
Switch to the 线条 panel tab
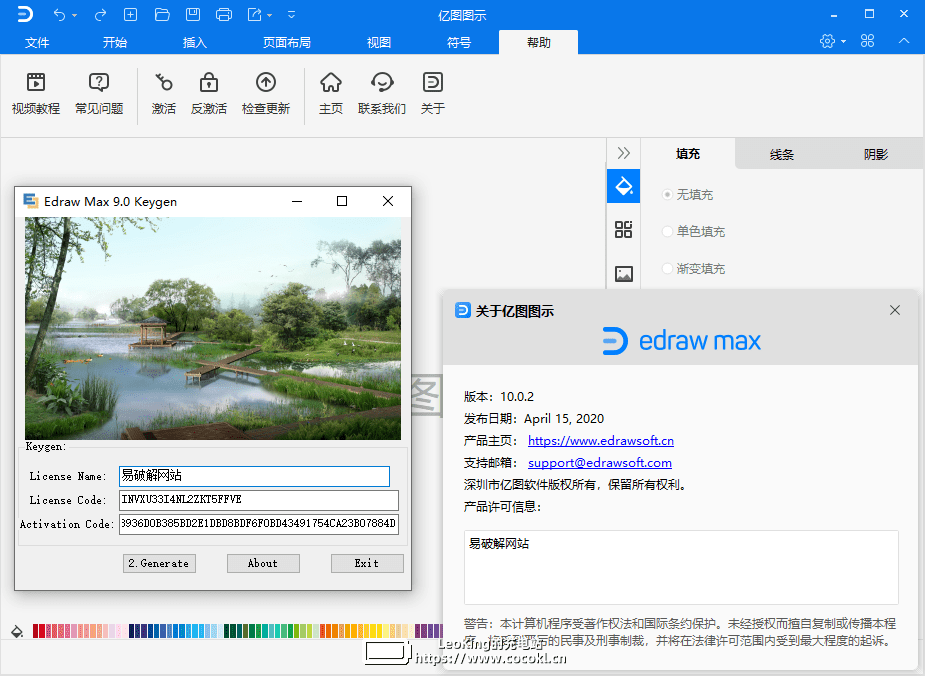(x=782, y=155)
